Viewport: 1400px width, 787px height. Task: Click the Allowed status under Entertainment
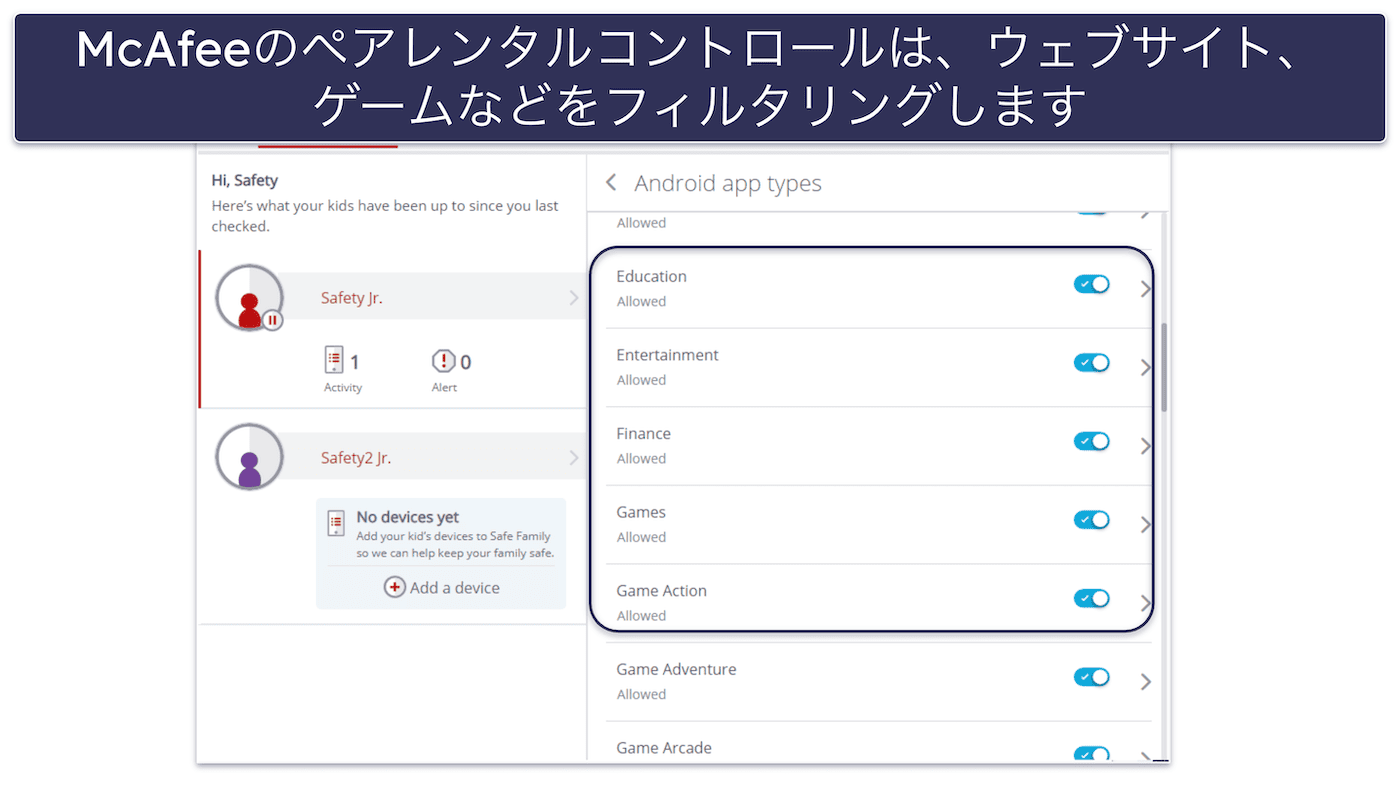click(x=641, y=380)
